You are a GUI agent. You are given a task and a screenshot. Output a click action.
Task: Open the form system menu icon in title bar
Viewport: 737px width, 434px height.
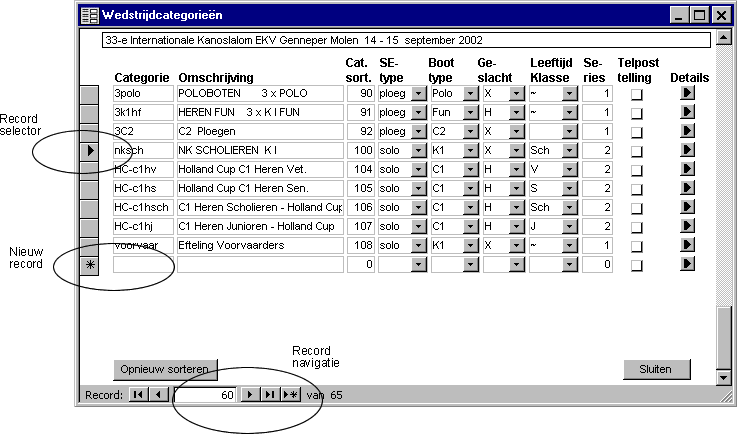point(90,15)
